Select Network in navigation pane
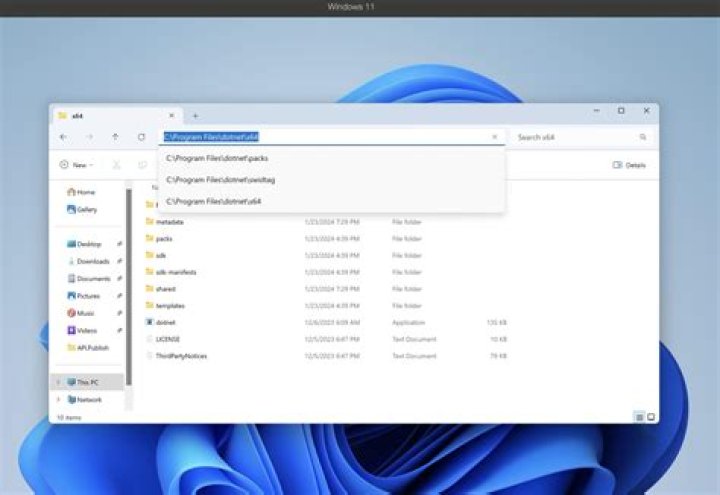 click(85, 399)
